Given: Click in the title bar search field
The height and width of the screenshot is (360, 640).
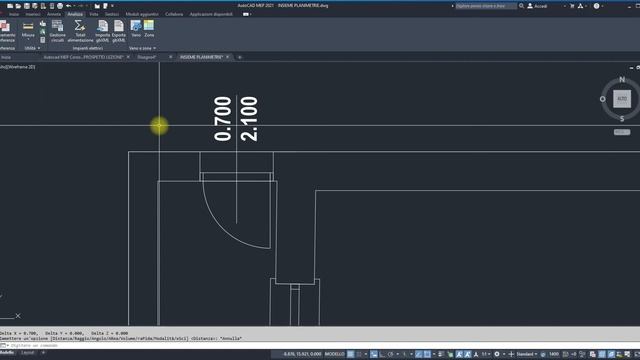Looking at the screenshot, I should 486,6.
